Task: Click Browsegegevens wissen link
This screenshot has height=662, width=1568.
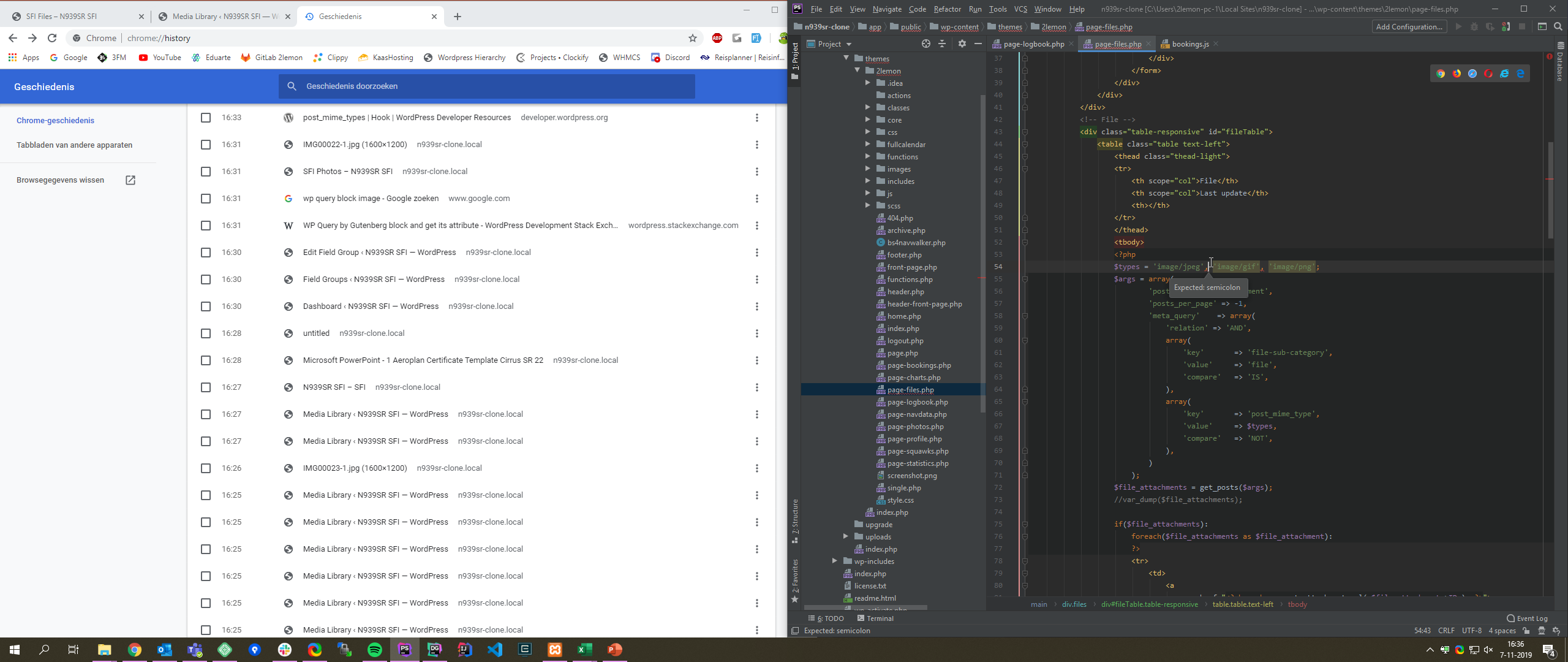Action: click(x=61, y=180)
